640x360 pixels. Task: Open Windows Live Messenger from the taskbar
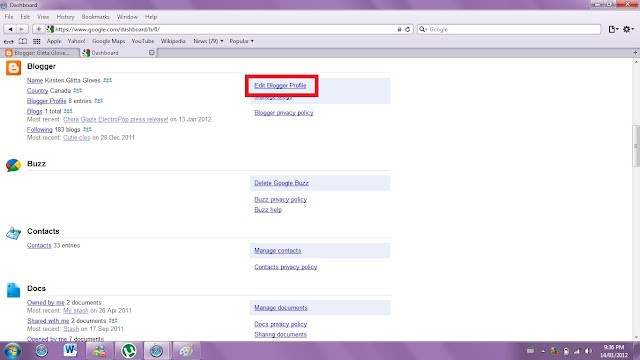tap(99, 351)
